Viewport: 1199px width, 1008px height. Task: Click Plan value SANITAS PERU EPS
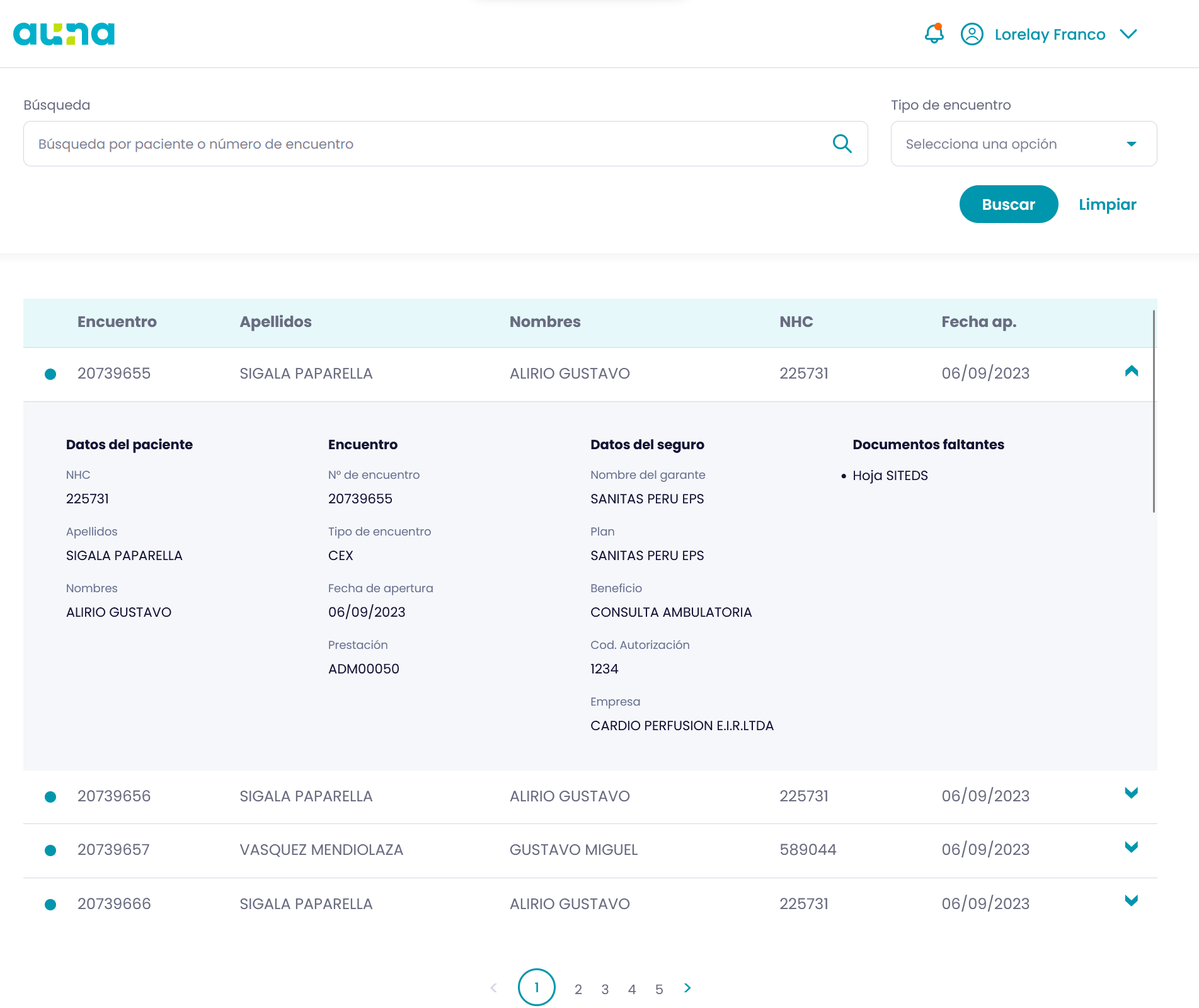pyautogui.click(x=647, y=556)
